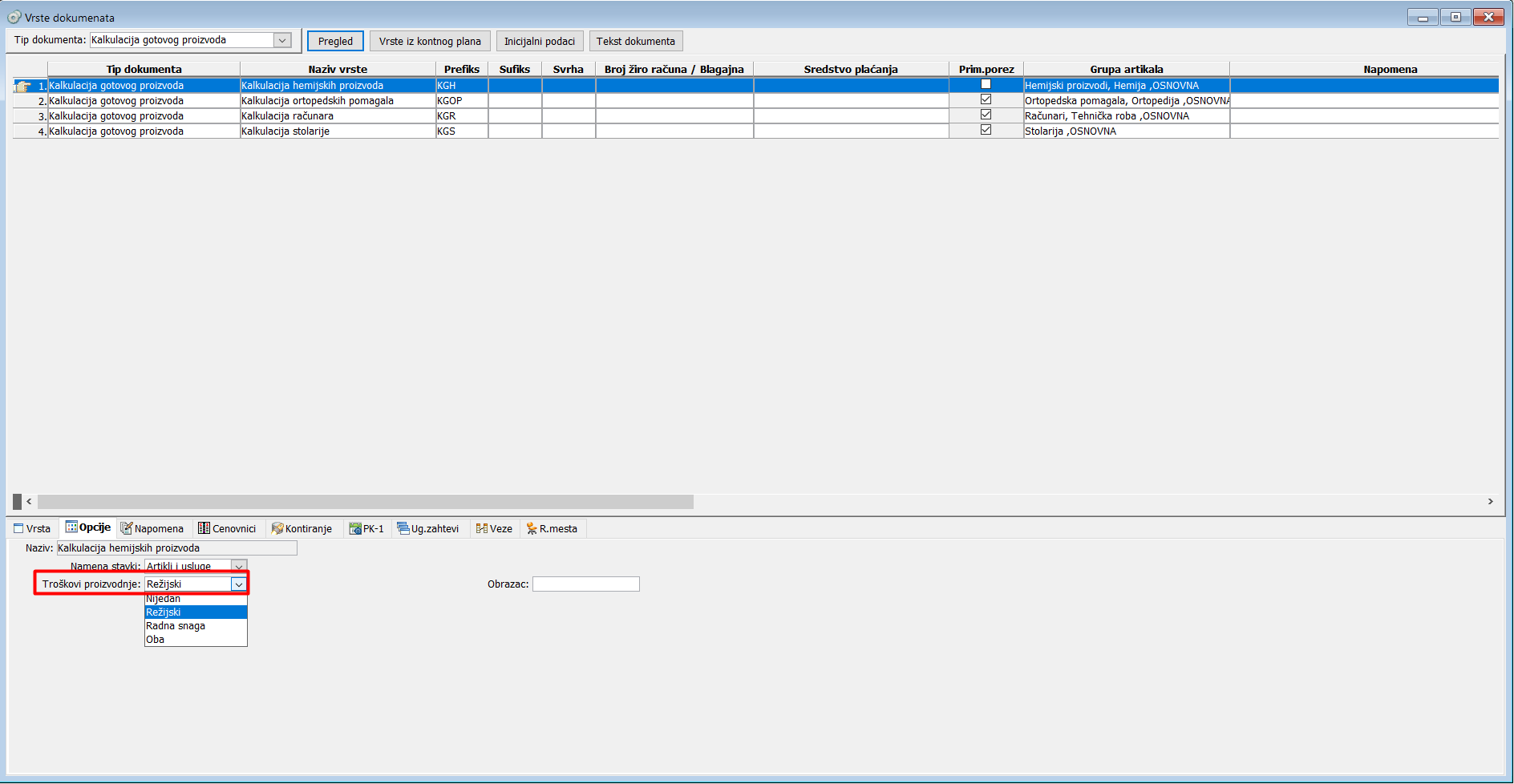The width and height of the screenshot is (1514, 784).
Task: Switch to the Opcije tab
Action: pos(88,527)
